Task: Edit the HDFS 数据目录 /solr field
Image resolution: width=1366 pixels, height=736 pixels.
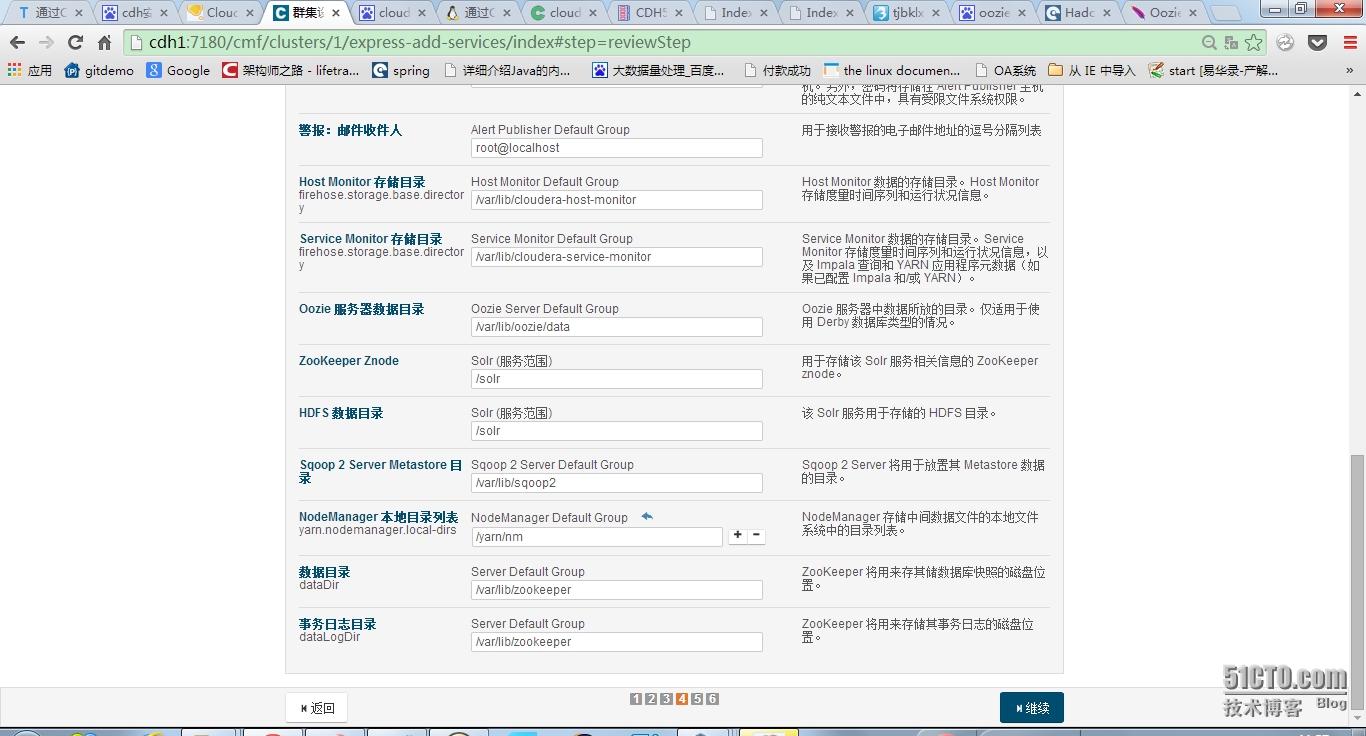Action: pyautogui.click(x=616, y=431)
